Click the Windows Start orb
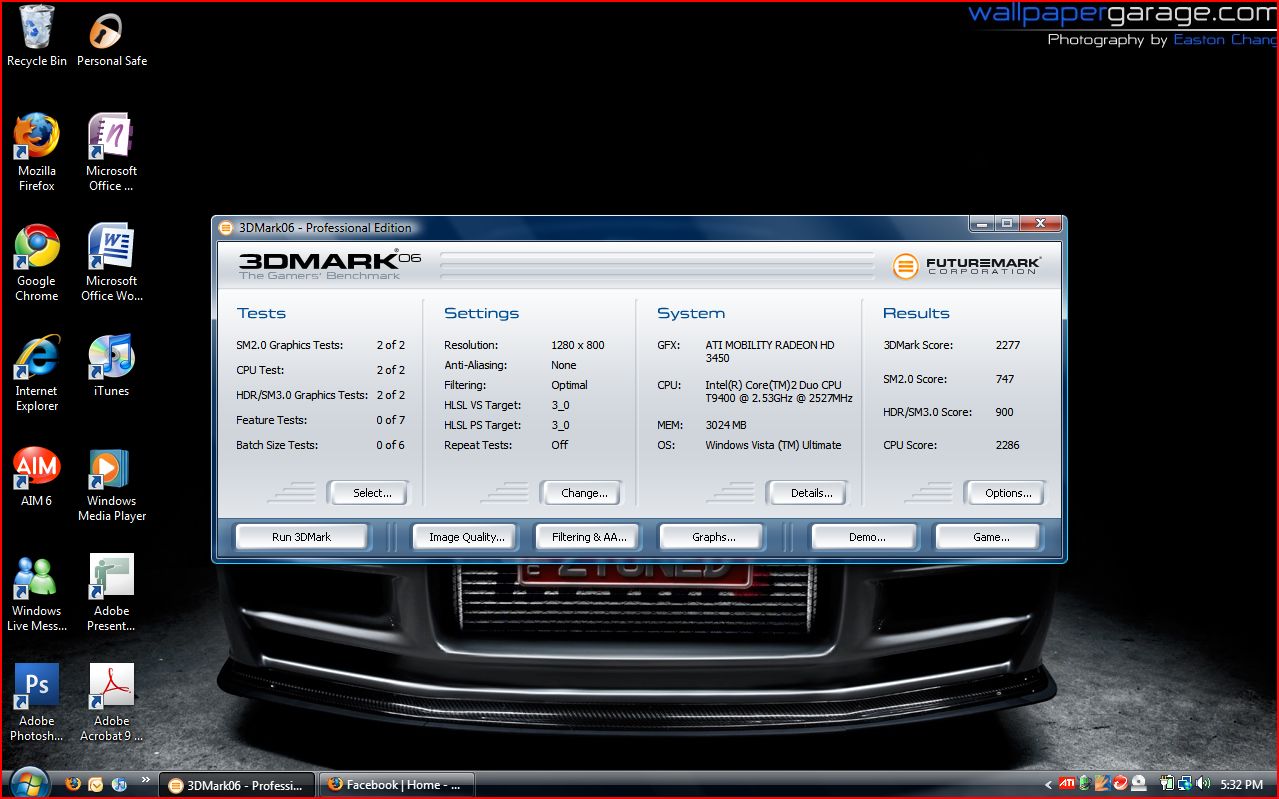1279x799 pixels. click(28, 782)
